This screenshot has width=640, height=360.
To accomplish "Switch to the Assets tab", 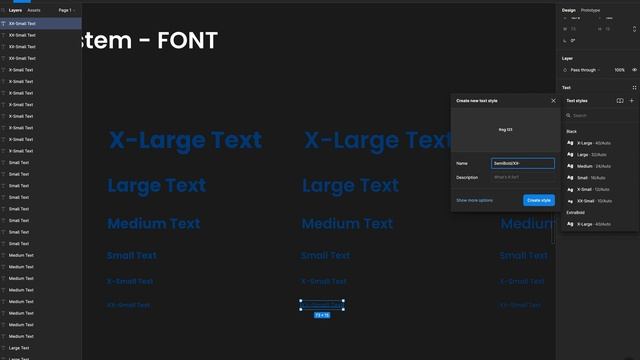I will 34,10.
